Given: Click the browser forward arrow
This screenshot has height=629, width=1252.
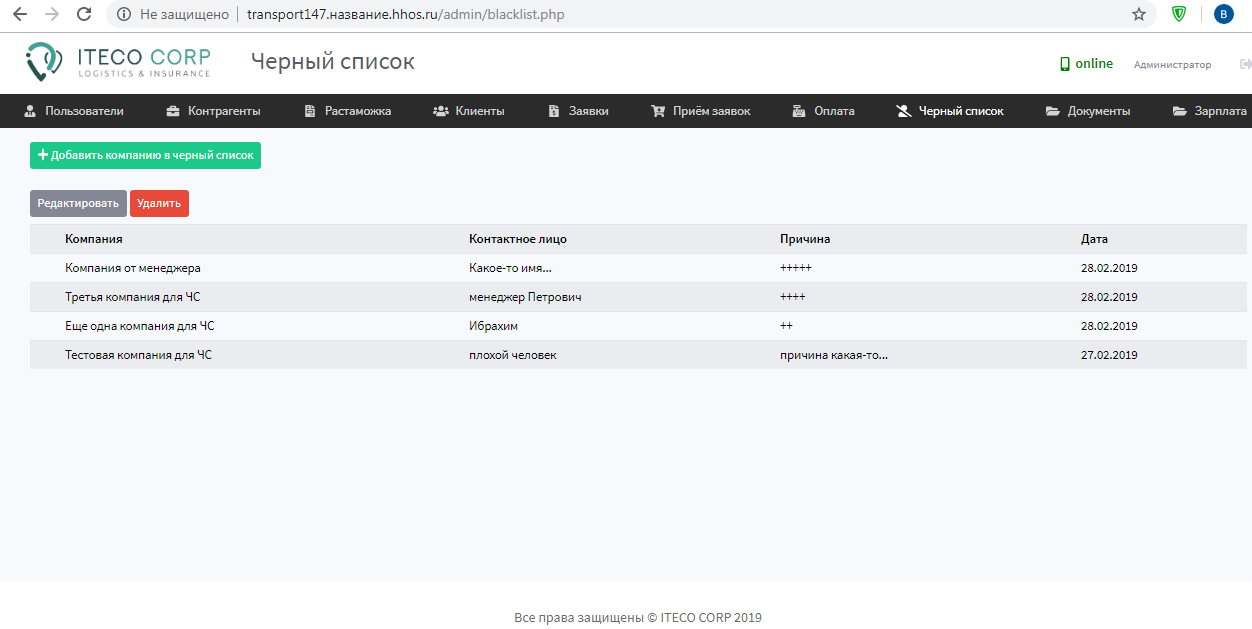Looking at the screenshot, I should point(52,14).
